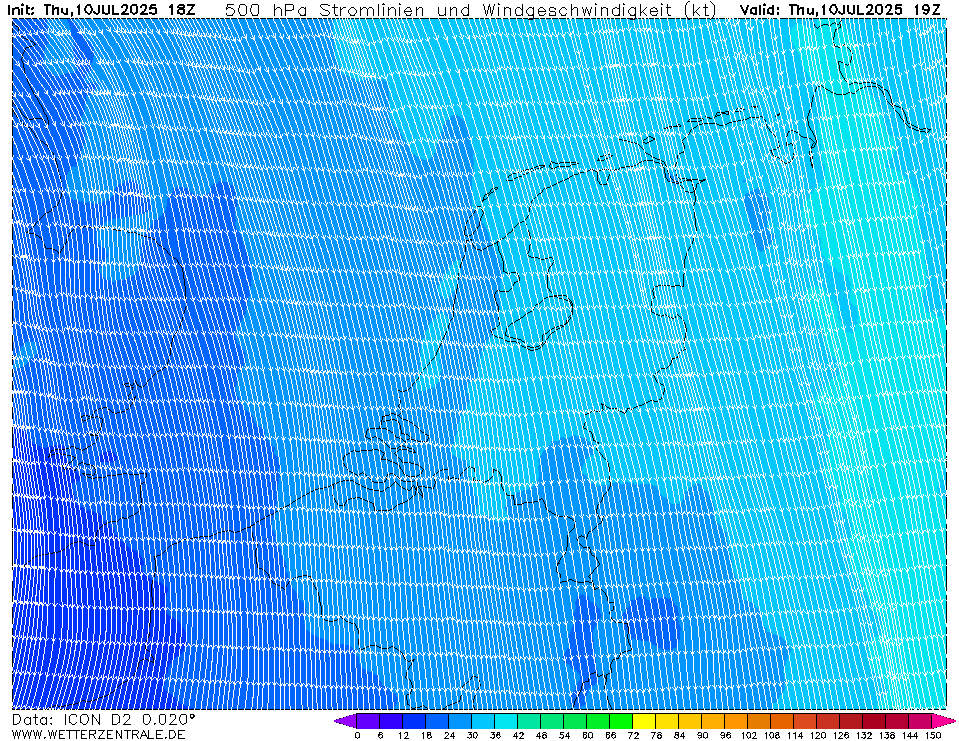
Task: Select the 144–150 kt magenta swatch
Action: tap(921, 721)
